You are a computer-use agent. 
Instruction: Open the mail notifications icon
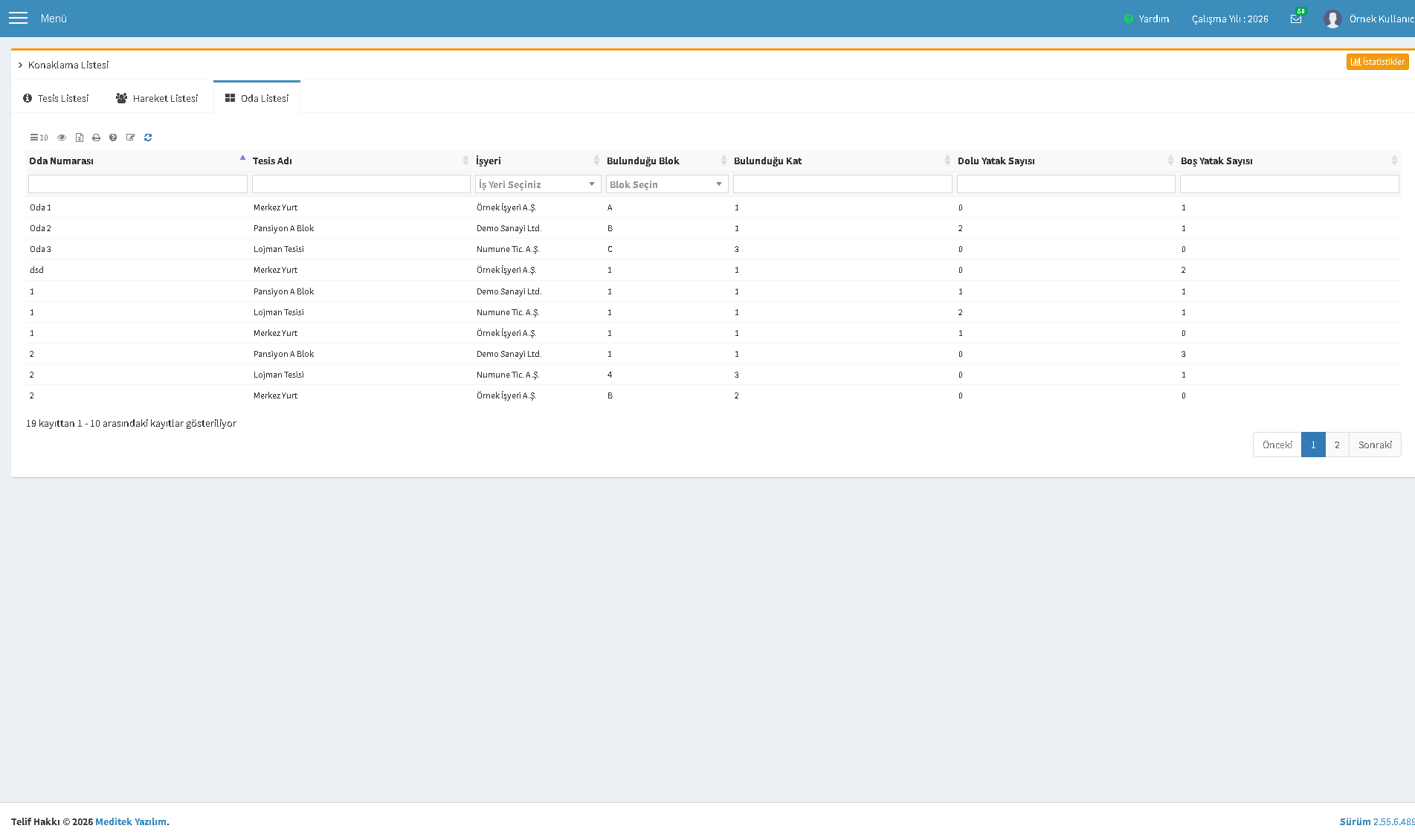pyautogui.click(x=1296, y=19)
